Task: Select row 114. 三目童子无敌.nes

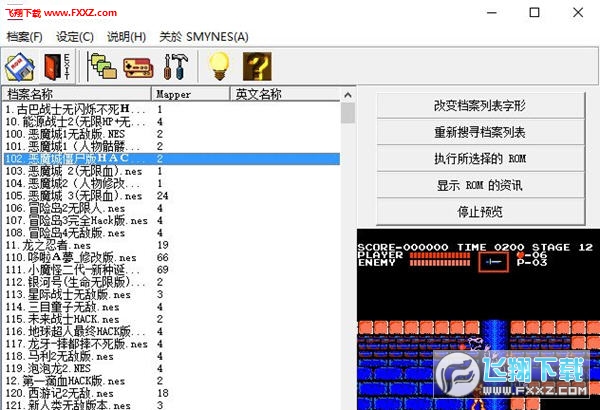Action: (171, 307)
